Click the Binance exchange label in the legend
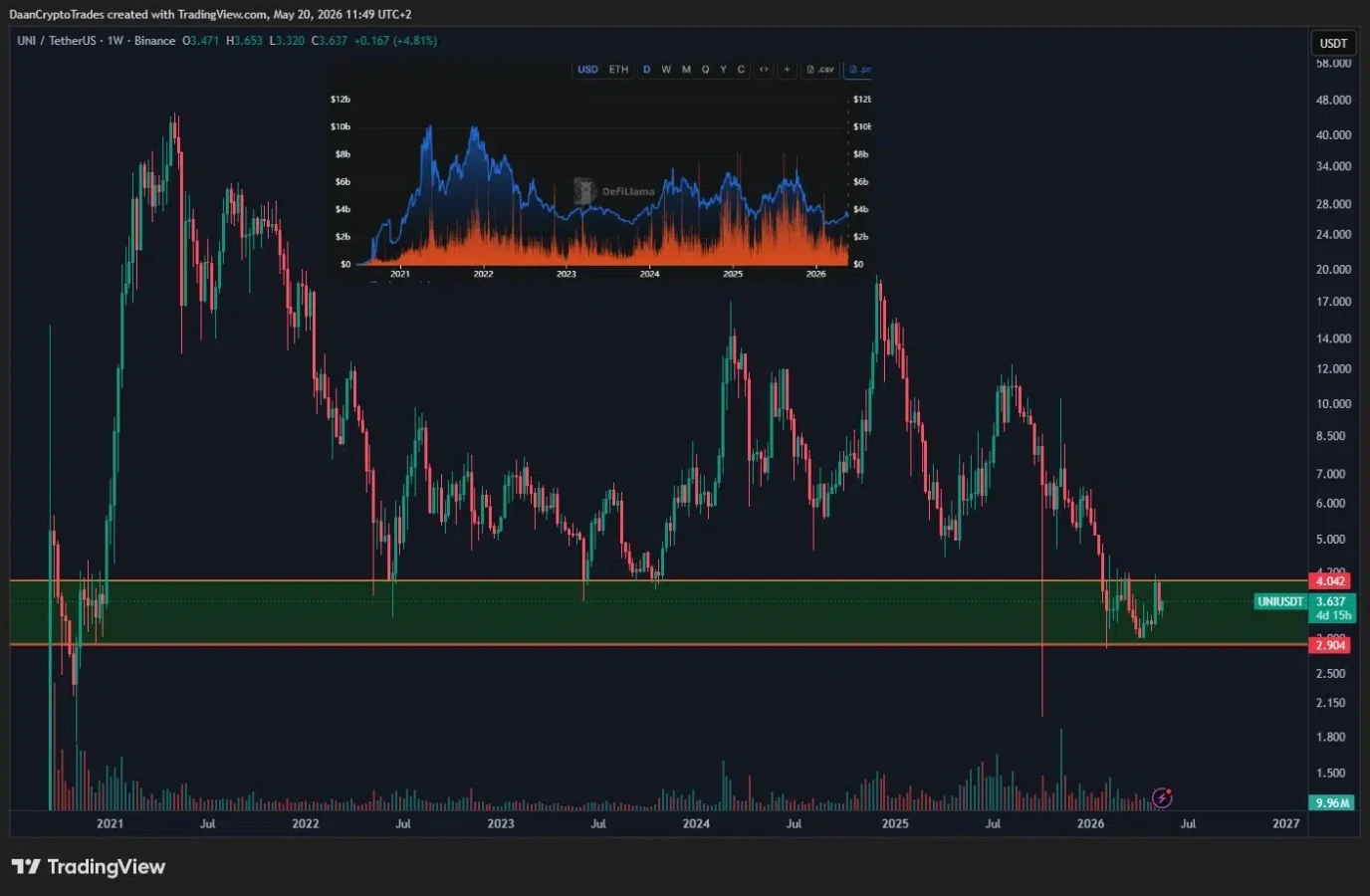 pyautogui.click(x=154, y=41)
